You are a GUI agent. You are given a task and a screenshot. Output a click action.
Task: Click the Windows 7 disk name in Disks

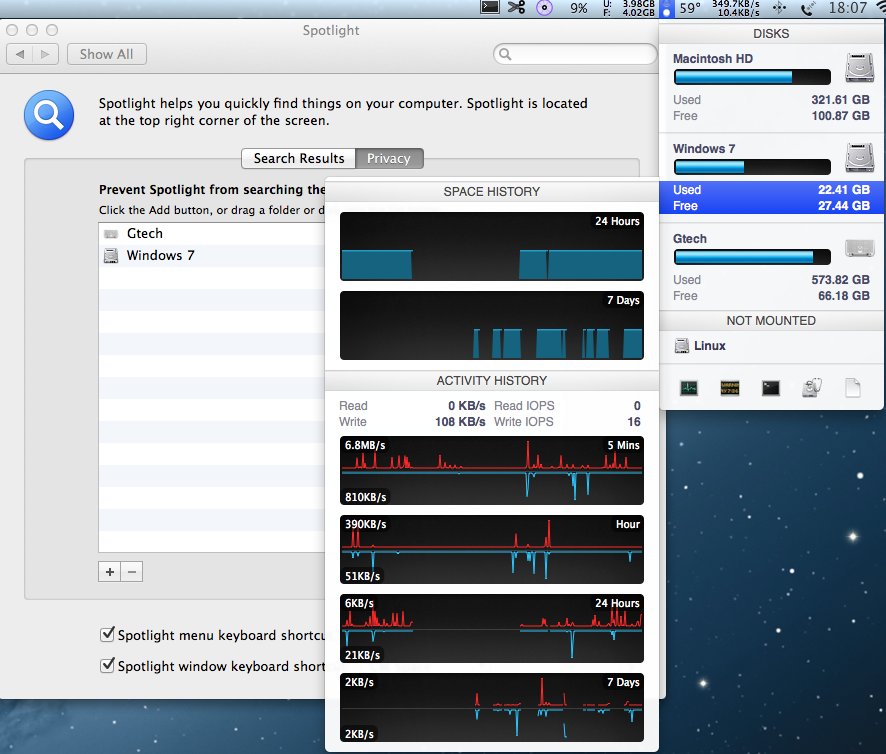[x=704, y=149]
